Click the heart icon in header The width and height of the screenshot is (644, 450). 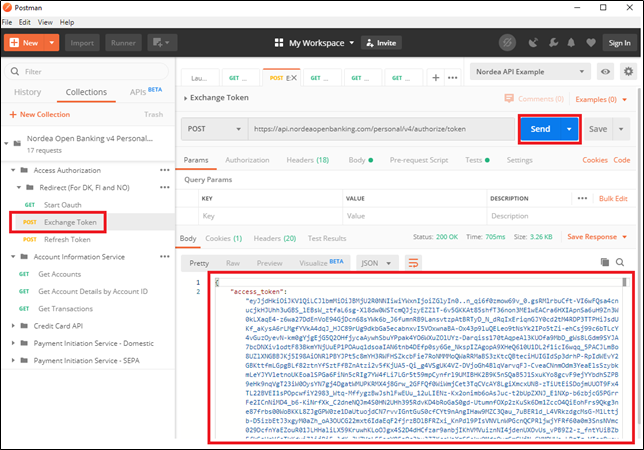pos(591,43)
